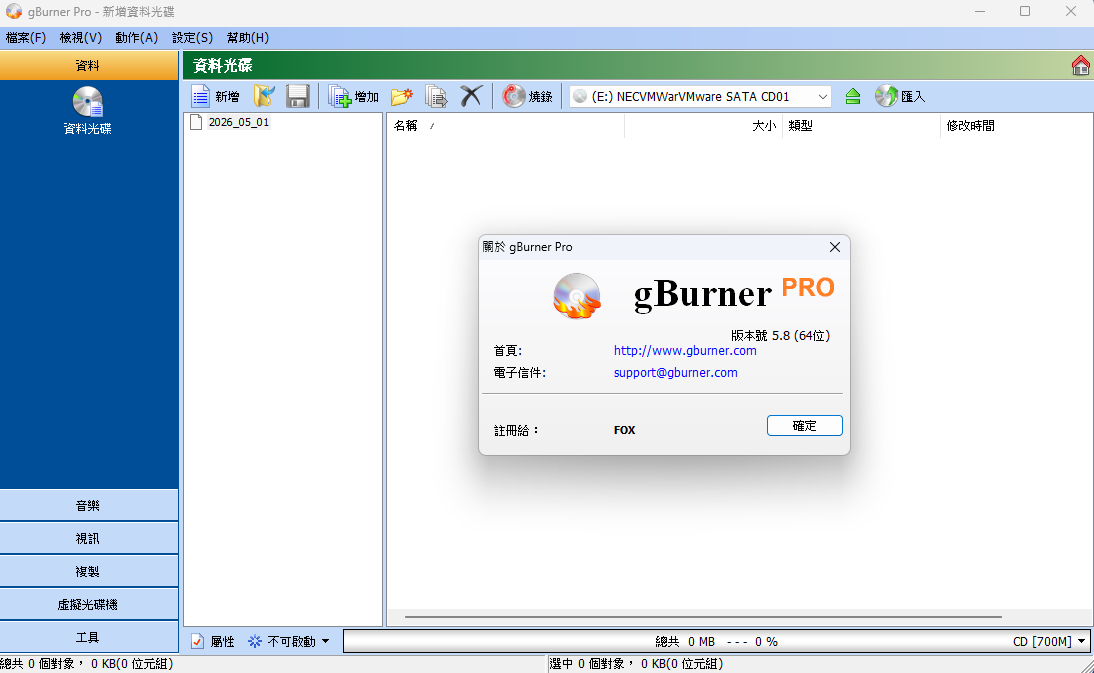The width and height of the screenshot is (1094, 673).
Task: Click the Add (增加) files icon
Action: pyautogui.click(x=340, y=96)
